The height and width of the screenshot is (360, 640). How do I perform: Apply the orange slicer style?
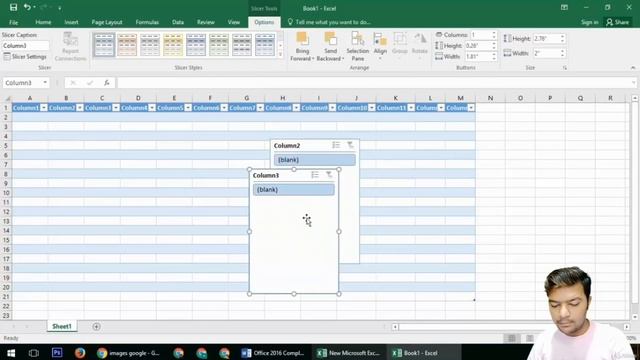[127, 45]
